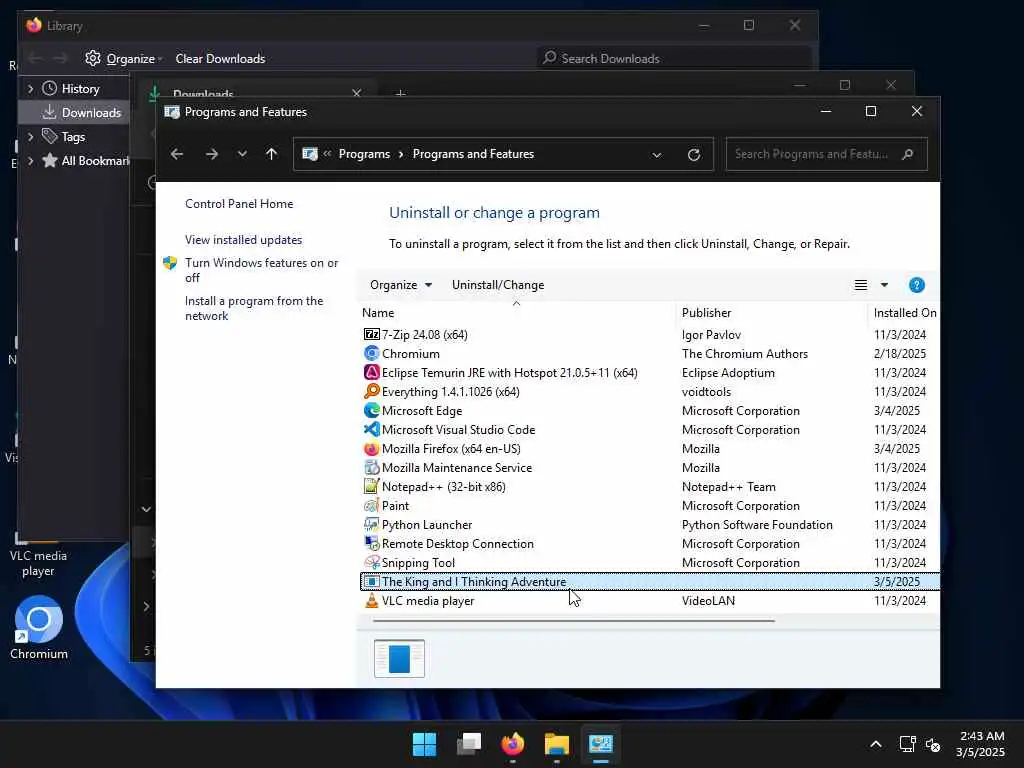This screenshot has width=1024, height=768.
Task: Click the 7-Zip program icon
Action: coord(372,334)
